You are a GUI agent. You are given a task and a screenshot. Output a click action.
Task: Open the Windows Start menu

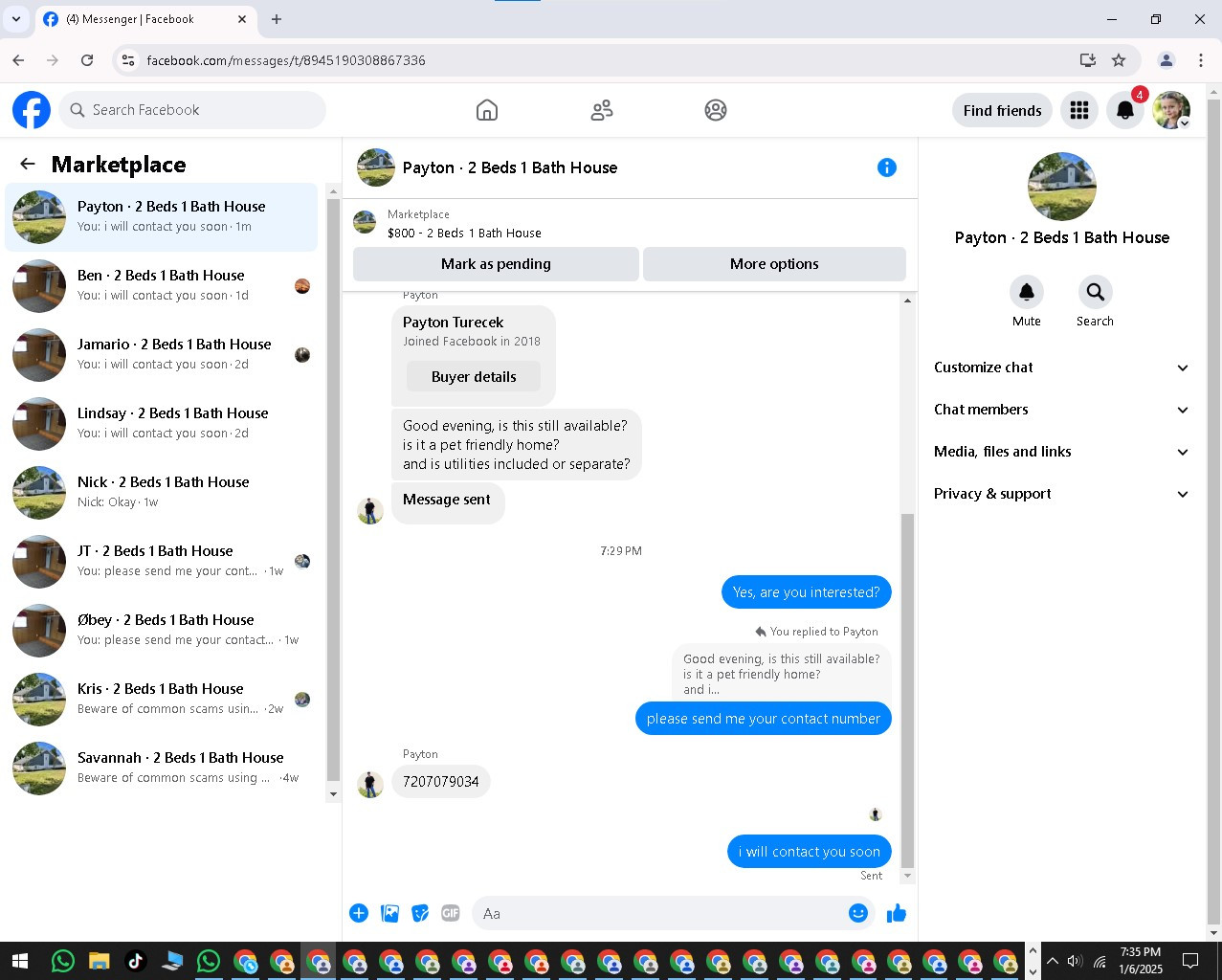(x=18, y=961)
